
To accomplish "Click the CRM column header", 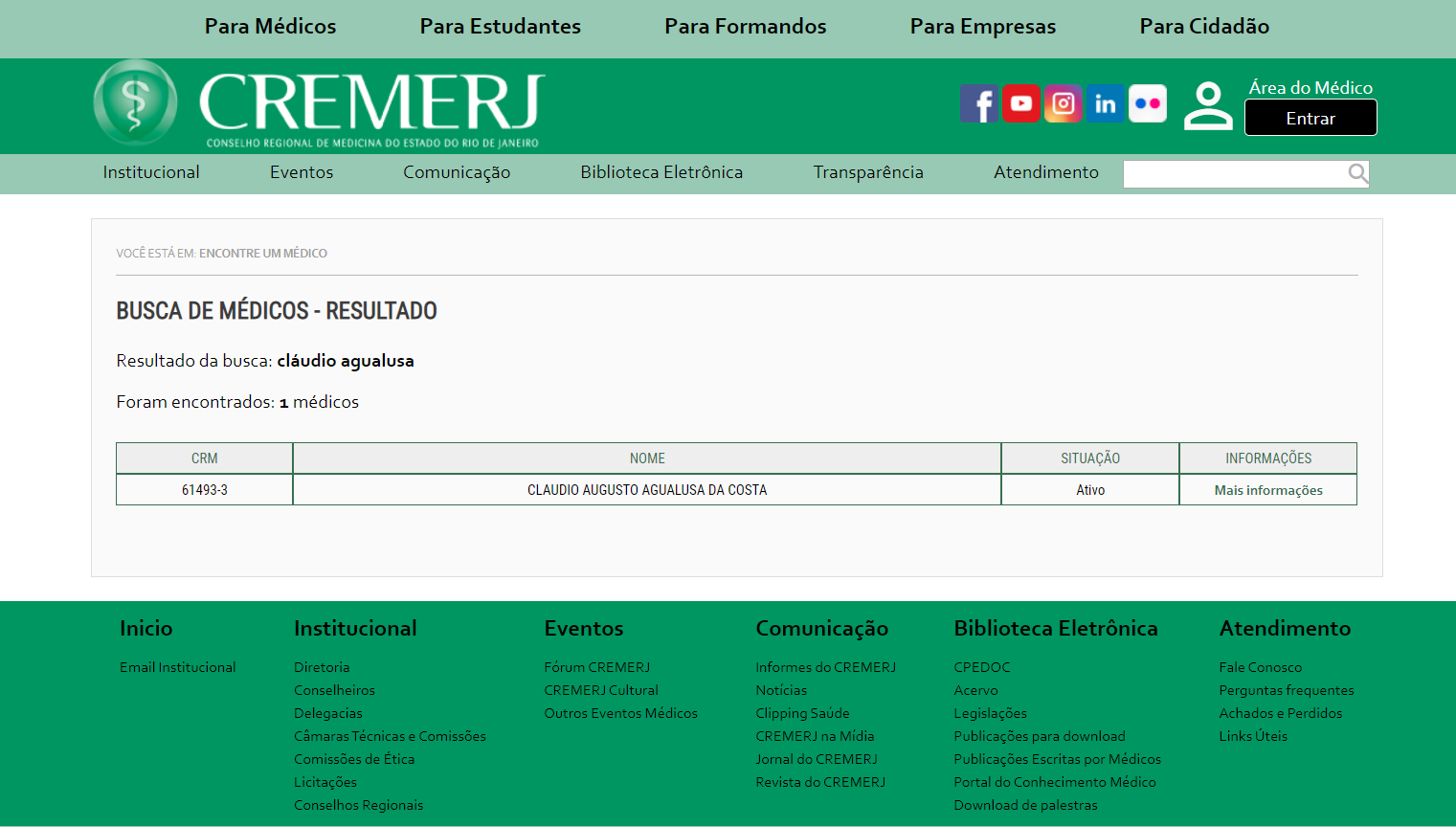I will tap(205, 458).
